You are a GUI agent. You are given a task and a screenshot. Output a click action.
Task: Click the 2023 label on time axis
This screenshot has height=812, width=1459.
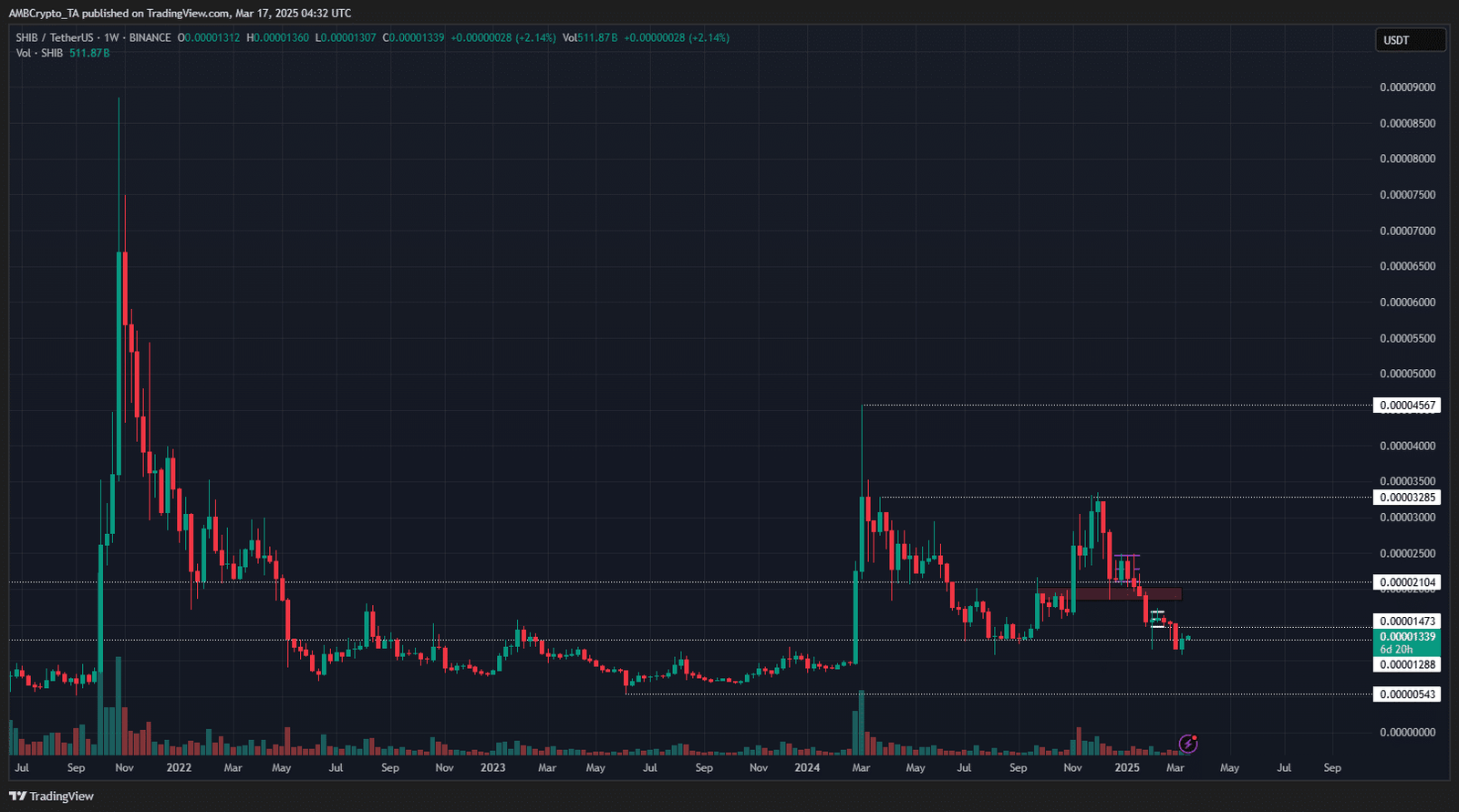point(492,767)
